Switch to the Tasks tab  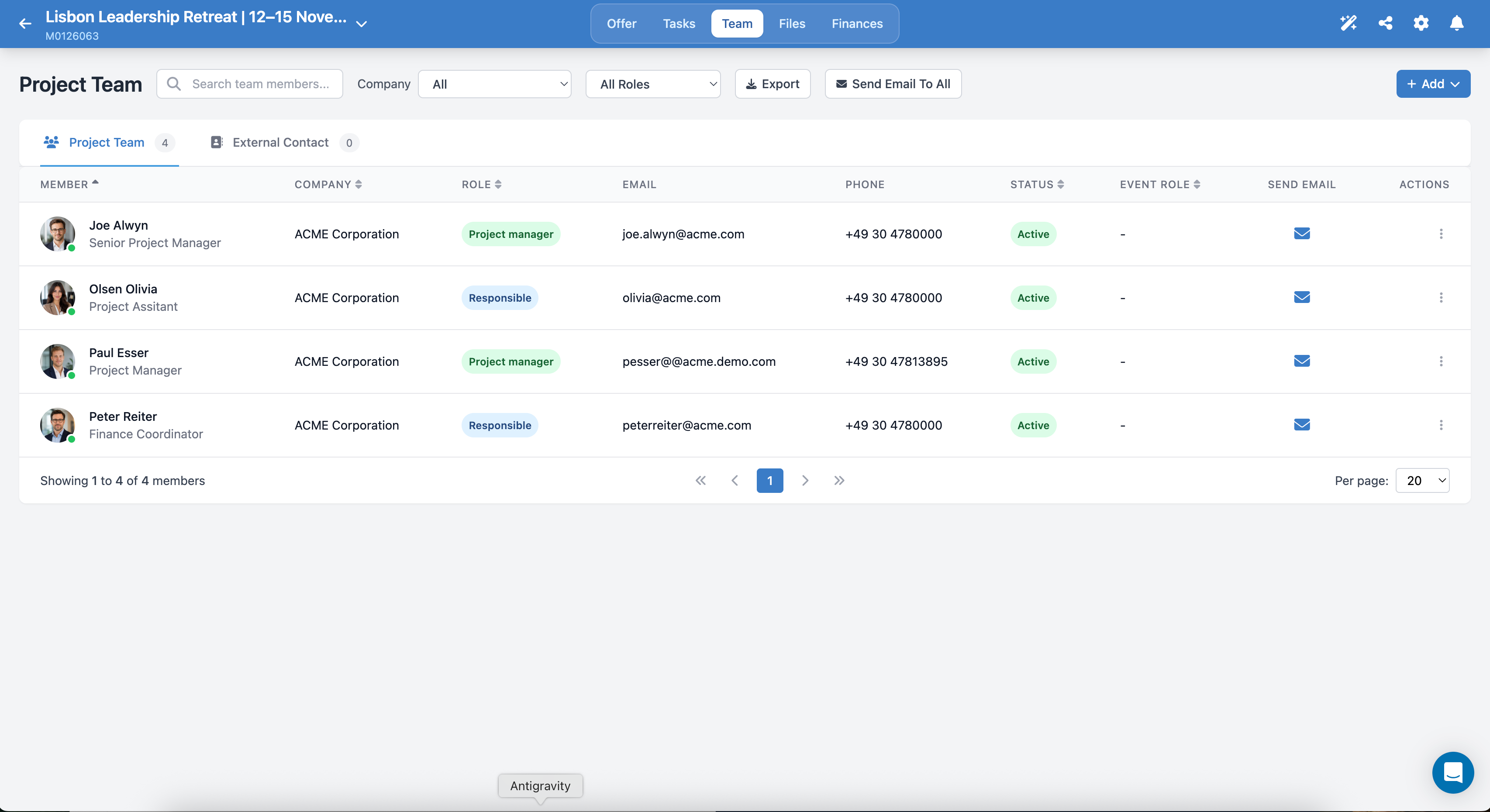[x=679, y=24]
